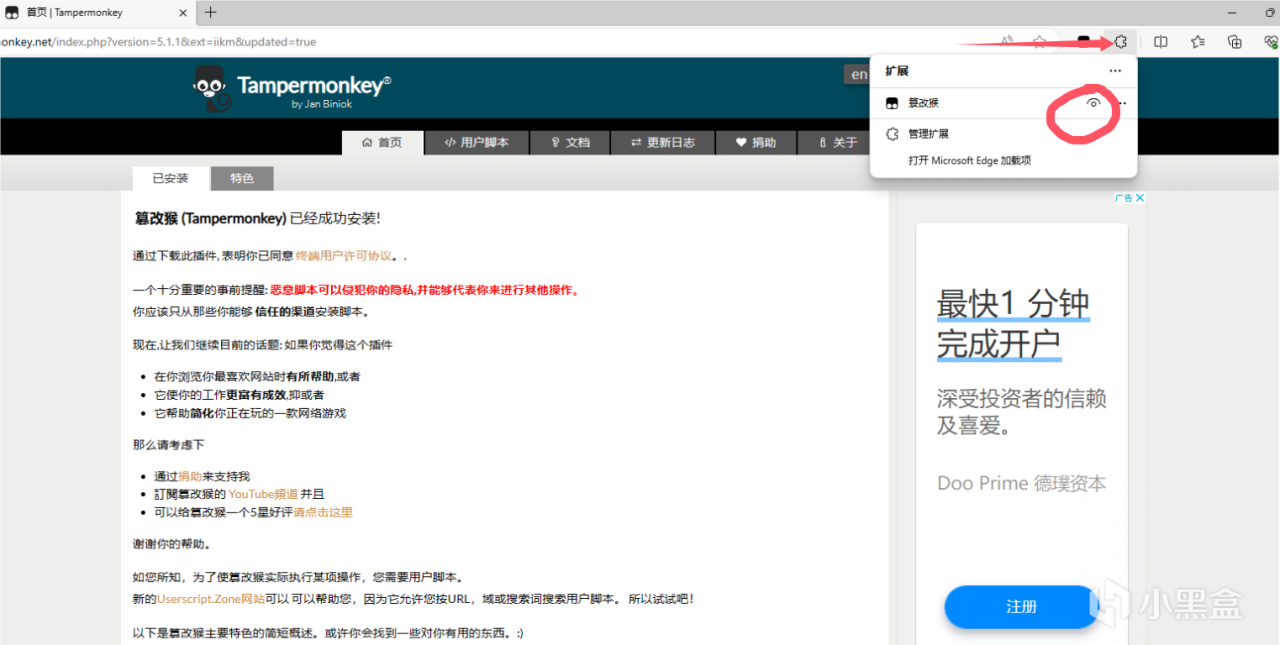Click the 广告 ad info badge
The image size is (1280, 645).
coord(1124,198)
